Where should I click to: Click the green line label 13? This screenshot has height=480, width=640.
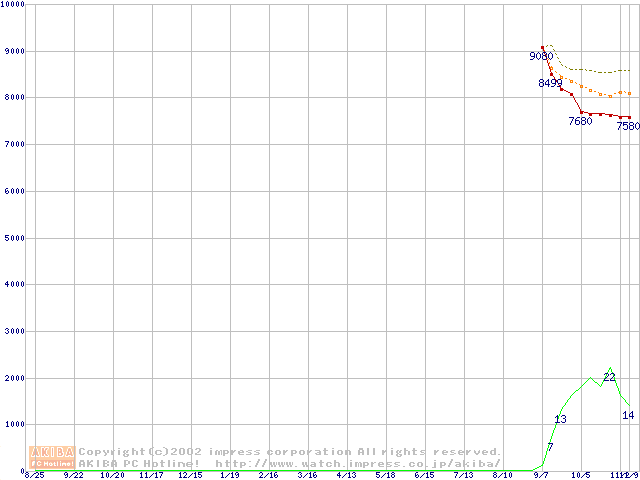(560, 419)
